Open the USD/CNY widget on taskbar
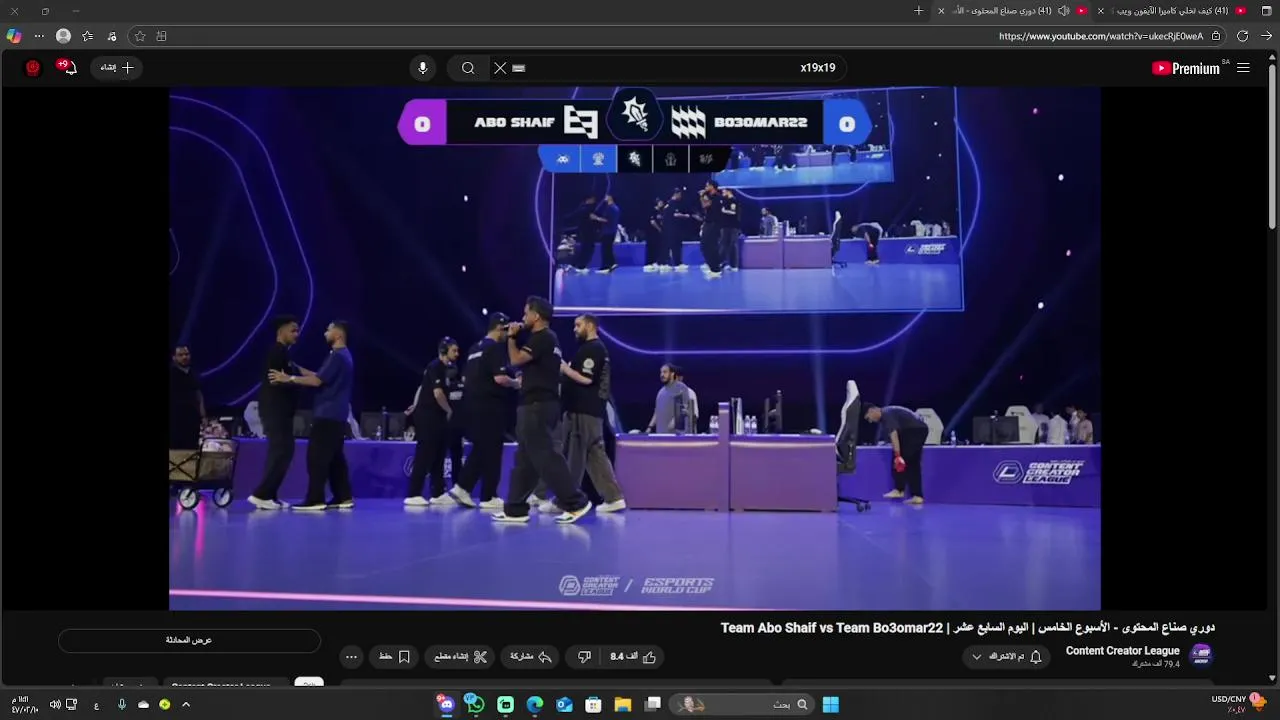This screenshot has height=720, width=1280. pyautogui.click(x=1239, y=704)
